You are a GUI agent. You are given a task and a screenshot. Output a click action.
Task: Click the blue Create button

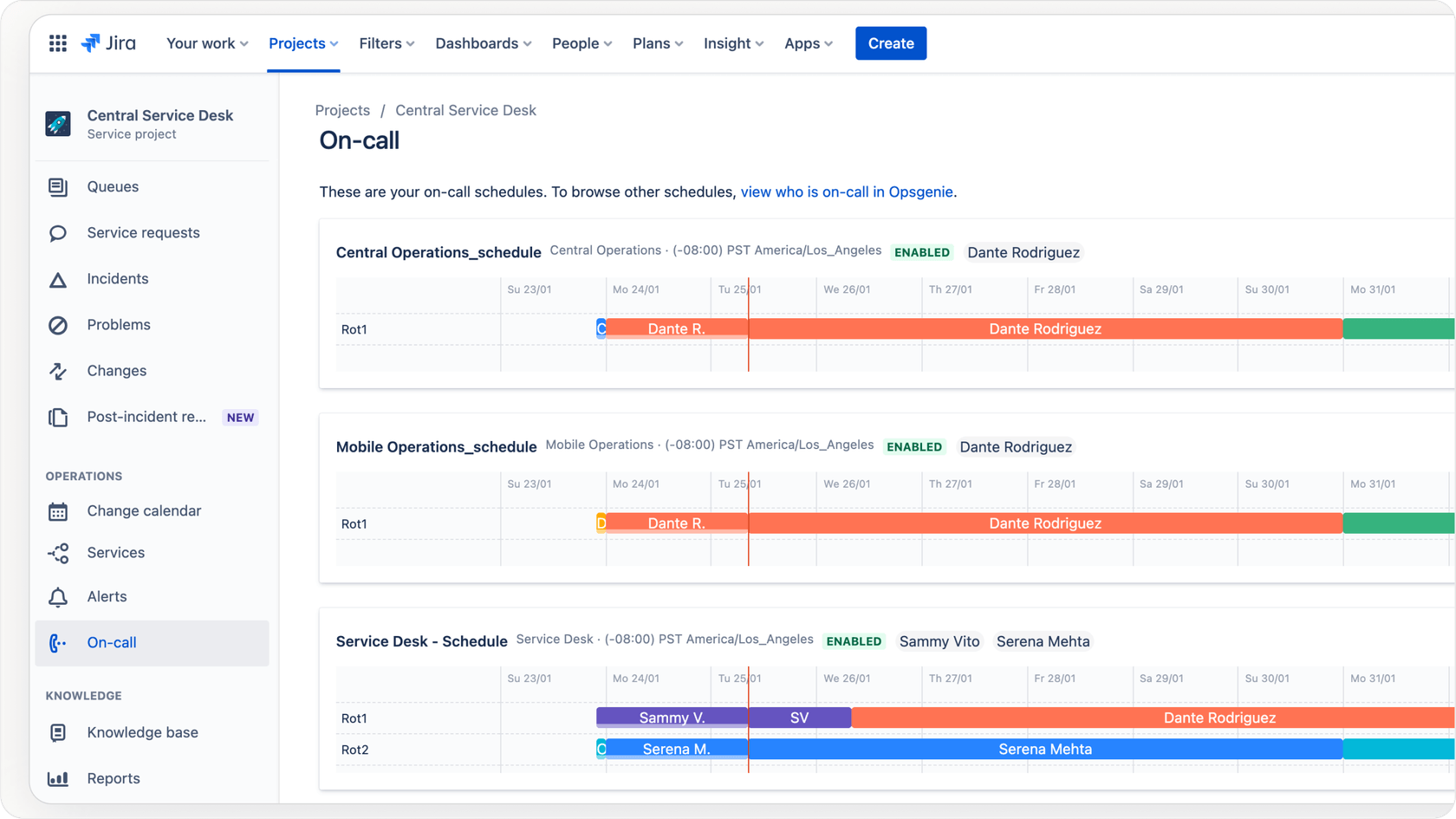(890, 42)
